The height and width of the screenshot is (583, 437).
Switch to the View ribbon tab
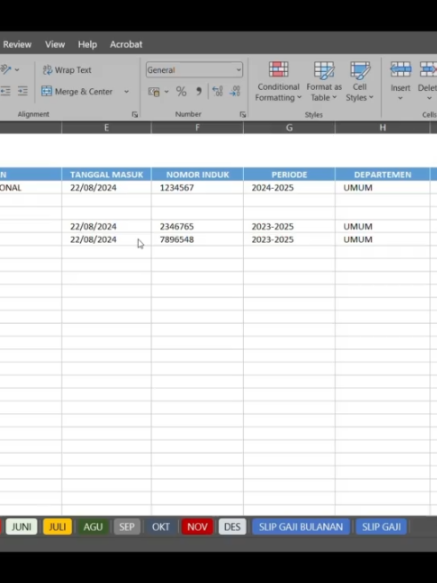click(x=55, y=44)
